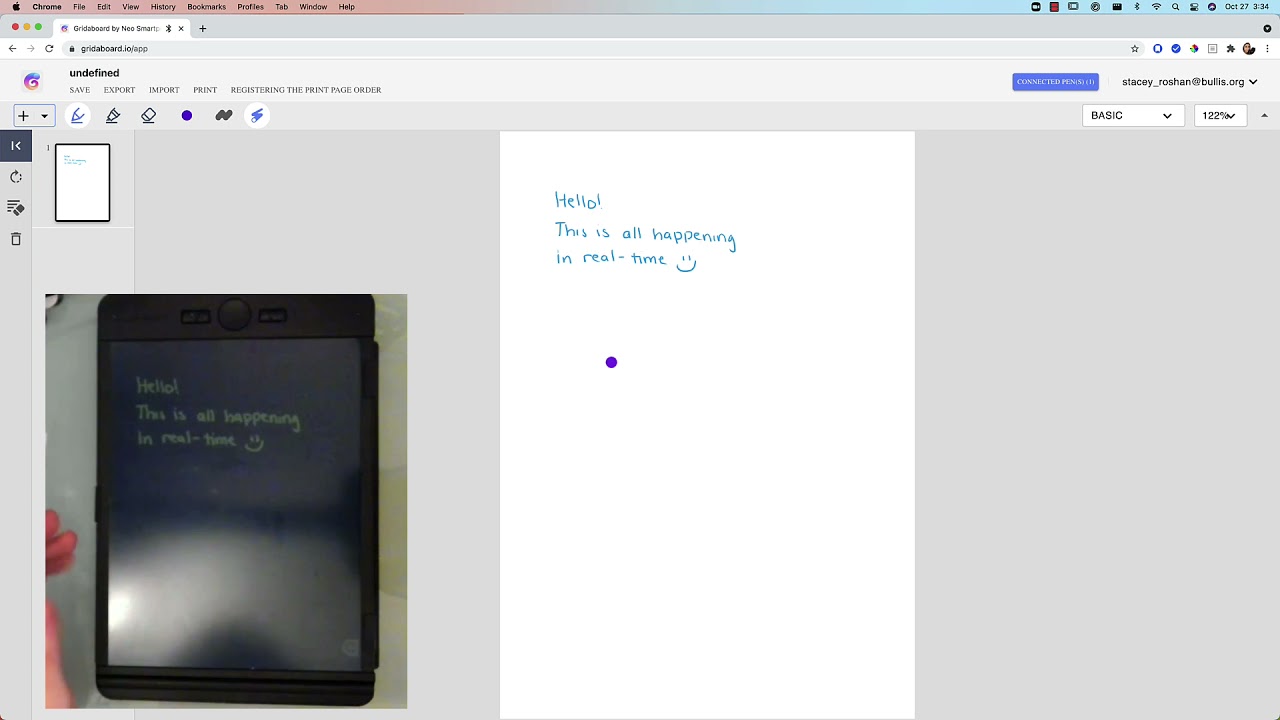The height and width of the screenshot is (720, 1280).
Task: Open the stacey_roshan account dropdown
Action: (x=1189, y=82)
